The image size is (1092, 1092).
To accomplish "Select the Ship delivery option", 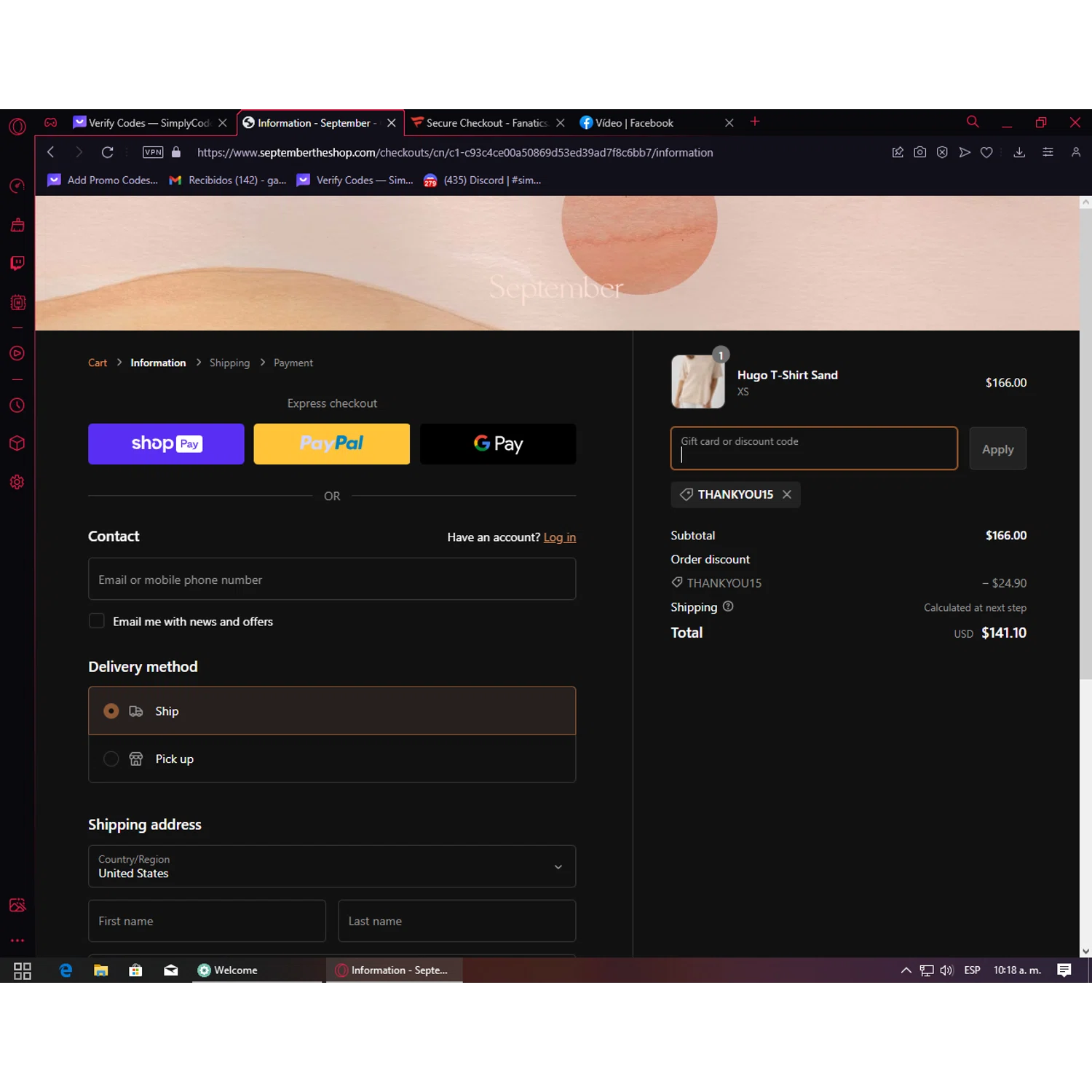I will (x=332, y=711).
